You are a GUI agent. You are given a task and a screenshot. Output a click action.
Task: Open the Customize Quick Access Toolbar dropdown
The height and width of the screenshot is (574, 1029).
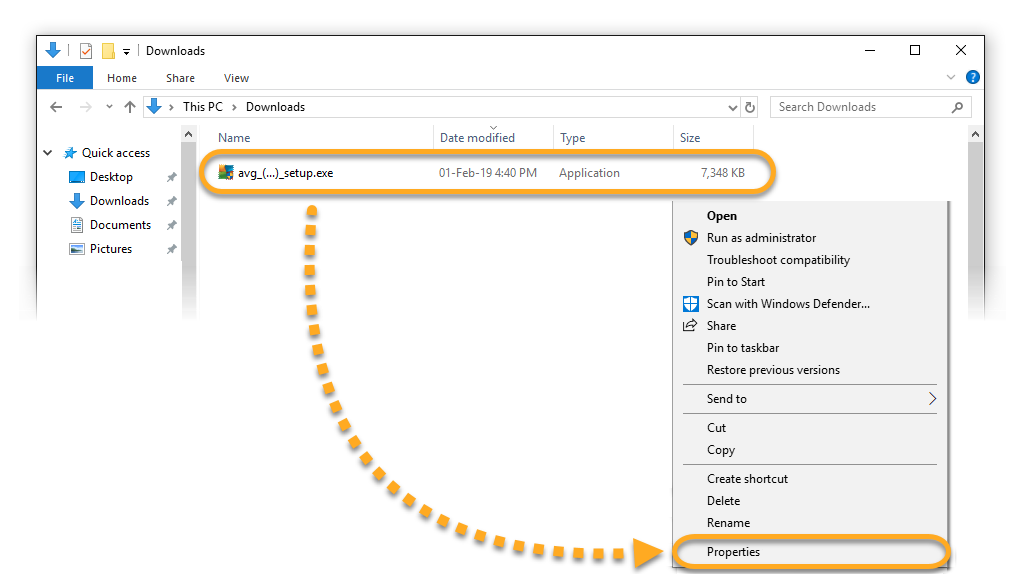tap(126, 51)
